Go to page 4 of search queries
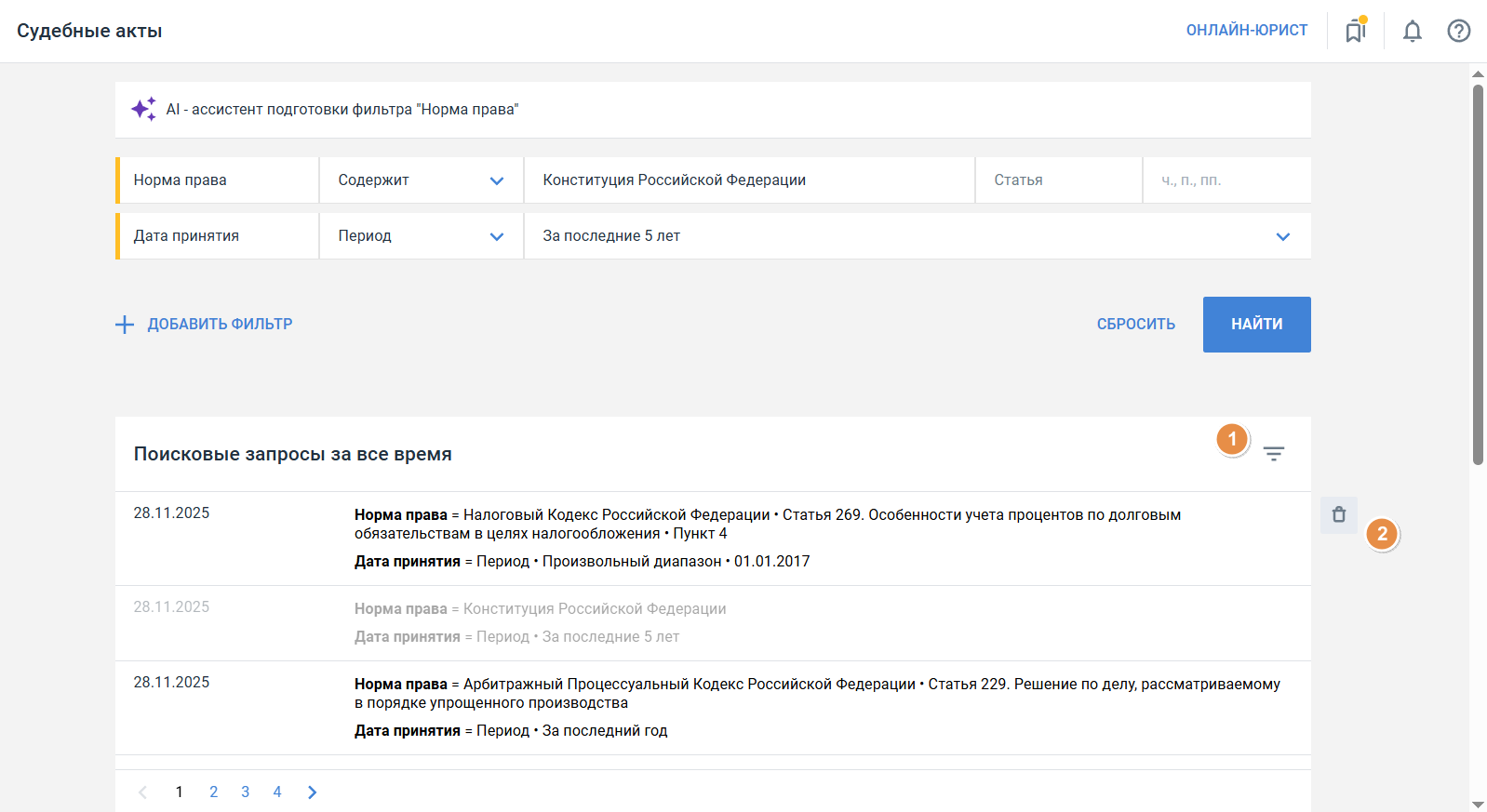1487x812 pixels. [x=276, y=792]
